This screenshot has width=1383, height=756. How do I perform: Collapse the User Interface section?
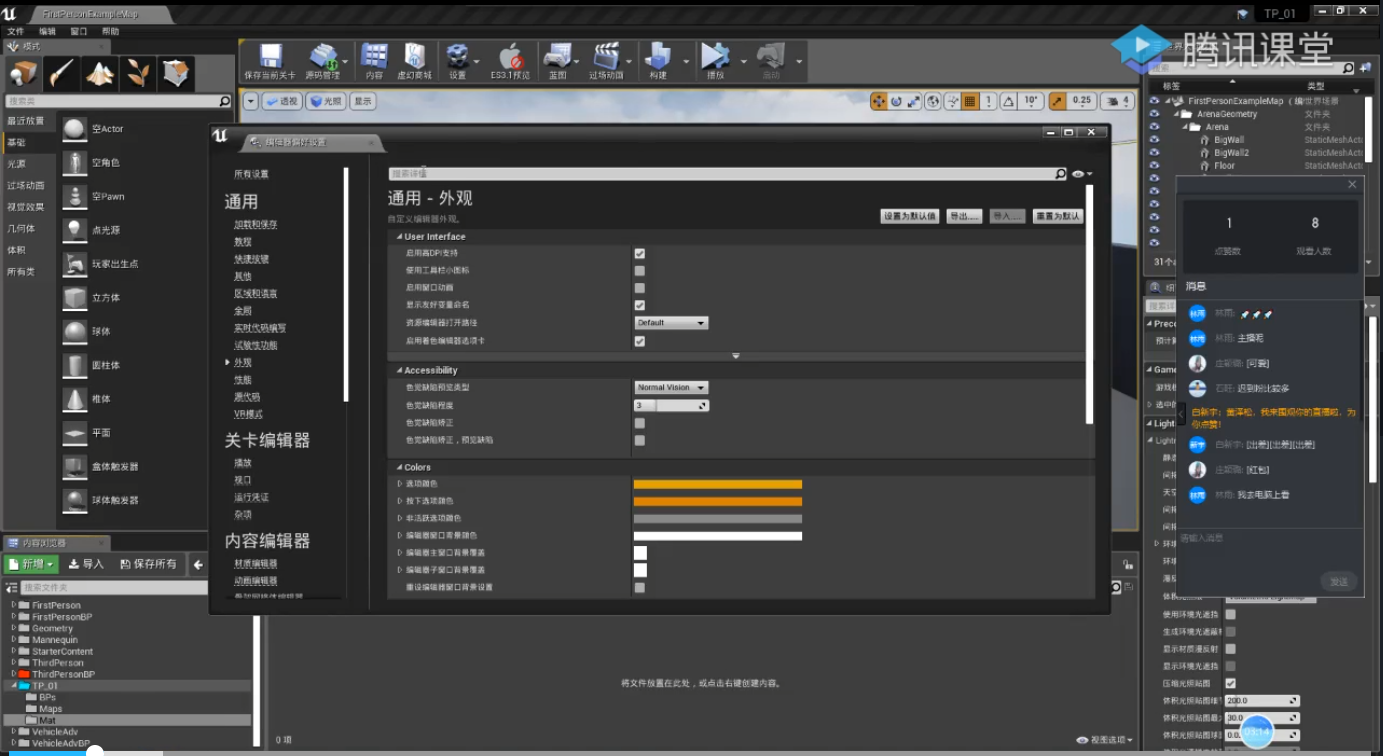398,237
